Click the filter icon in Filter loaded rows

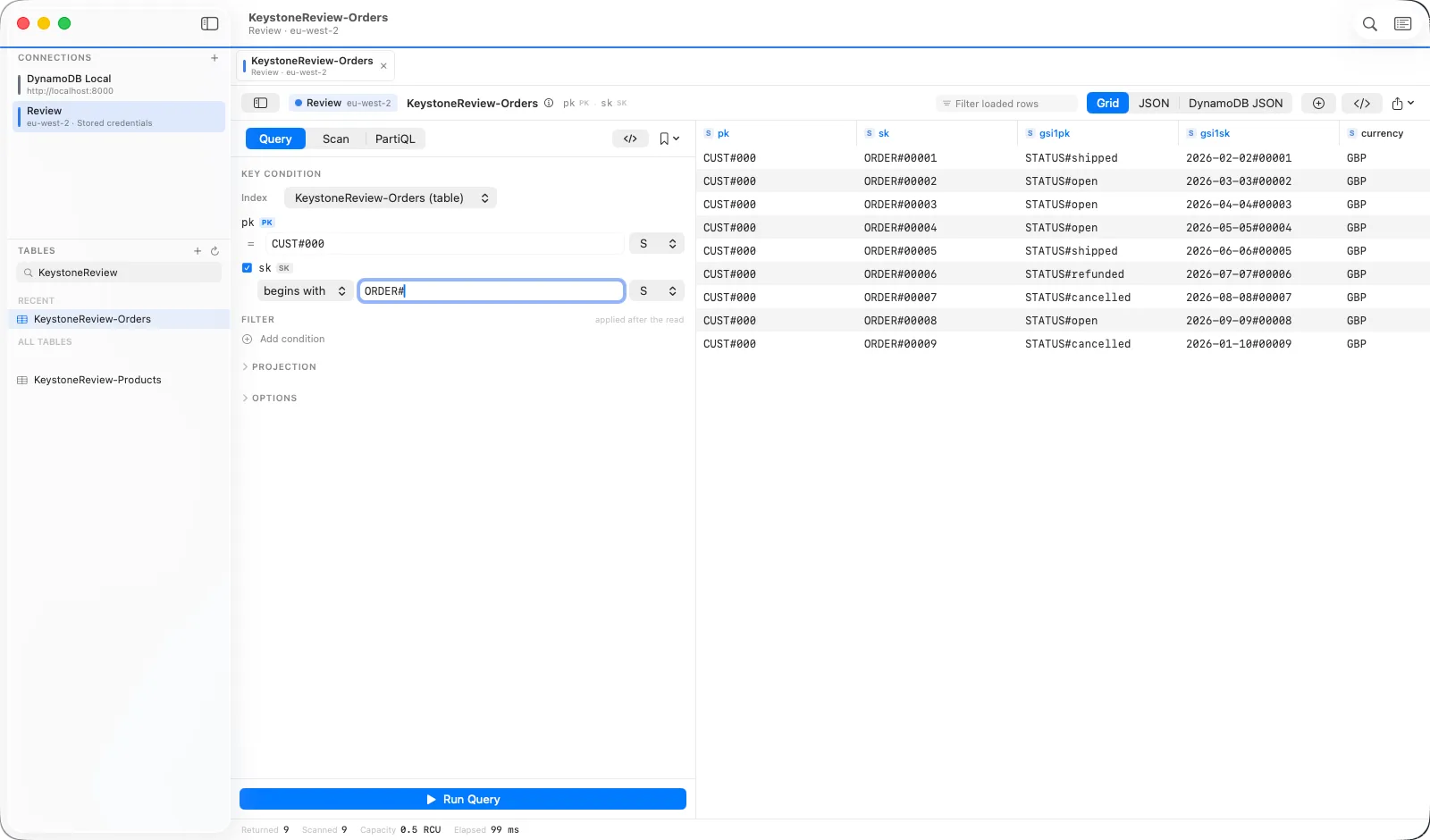coord(946,104)
